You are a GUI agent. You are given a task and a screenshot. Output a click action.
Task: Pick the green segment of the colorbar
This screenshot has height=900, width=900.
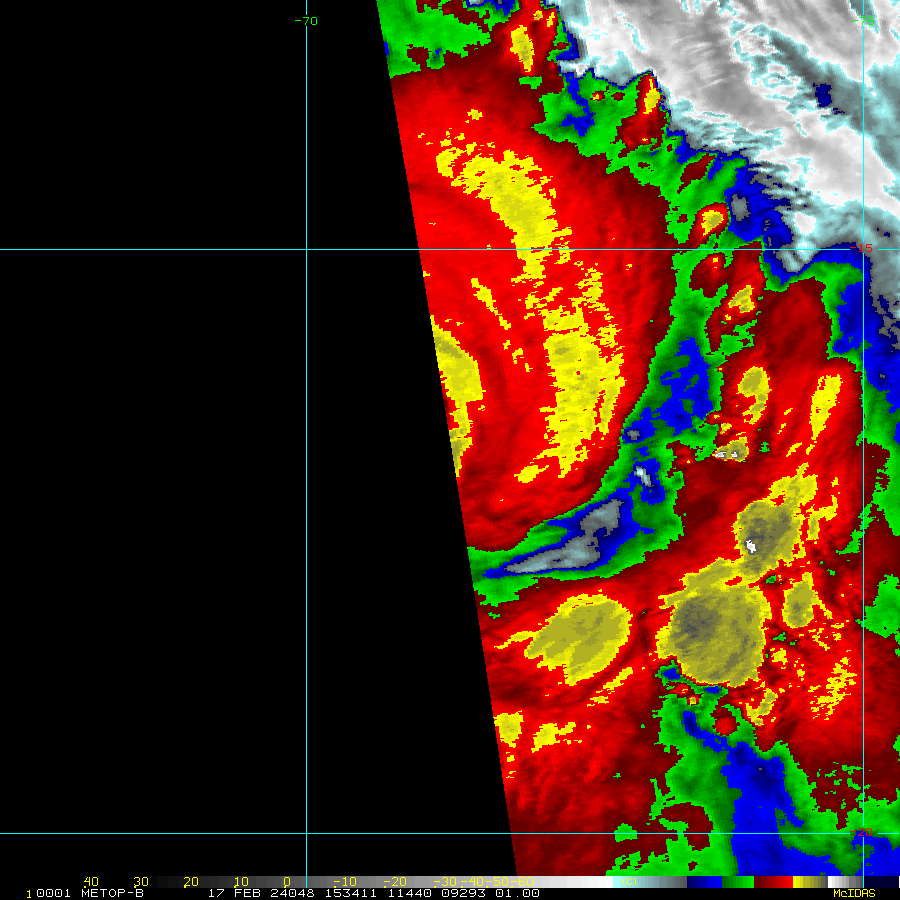coord(738,882)
